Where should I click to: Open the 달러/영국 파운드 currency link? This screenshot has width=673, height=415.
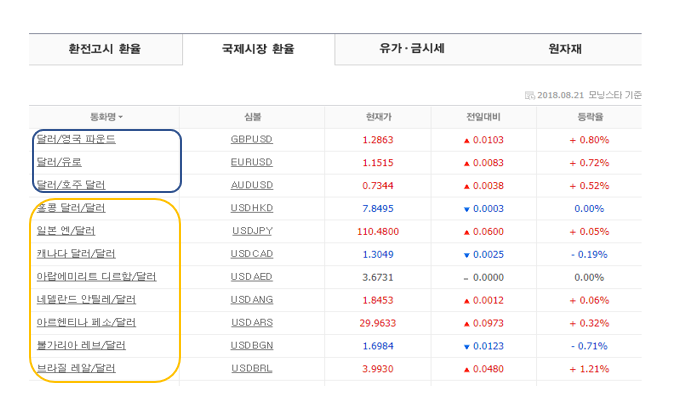(76, 139)
